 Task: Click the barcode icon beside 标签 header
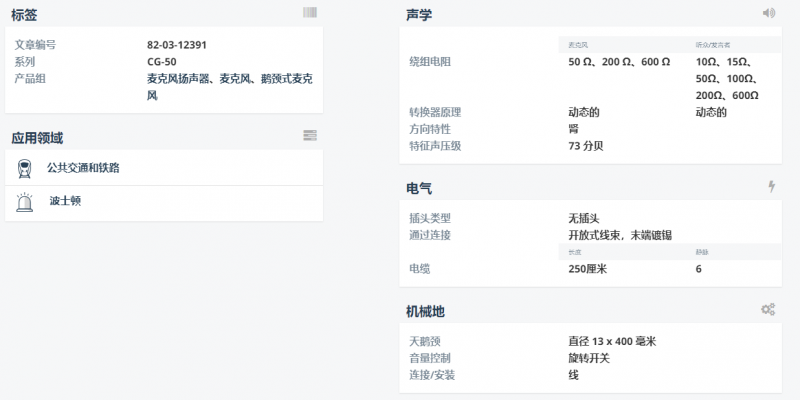coord(310,13)
